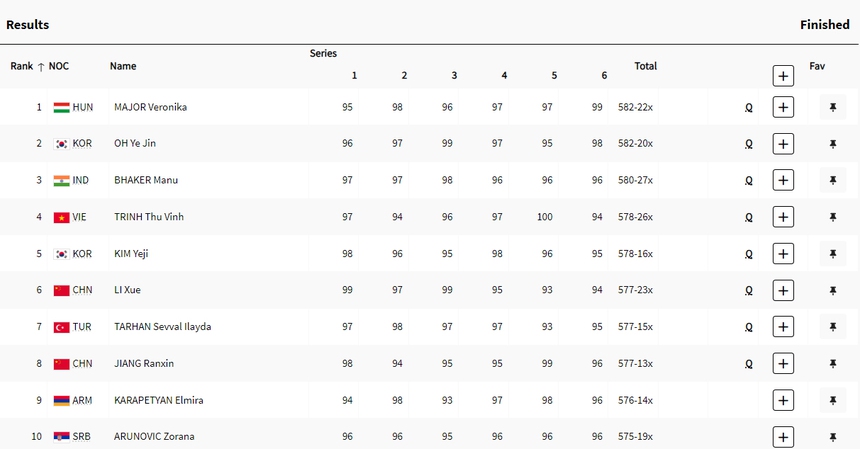Expand all rows using header plus button

[783, 75]
